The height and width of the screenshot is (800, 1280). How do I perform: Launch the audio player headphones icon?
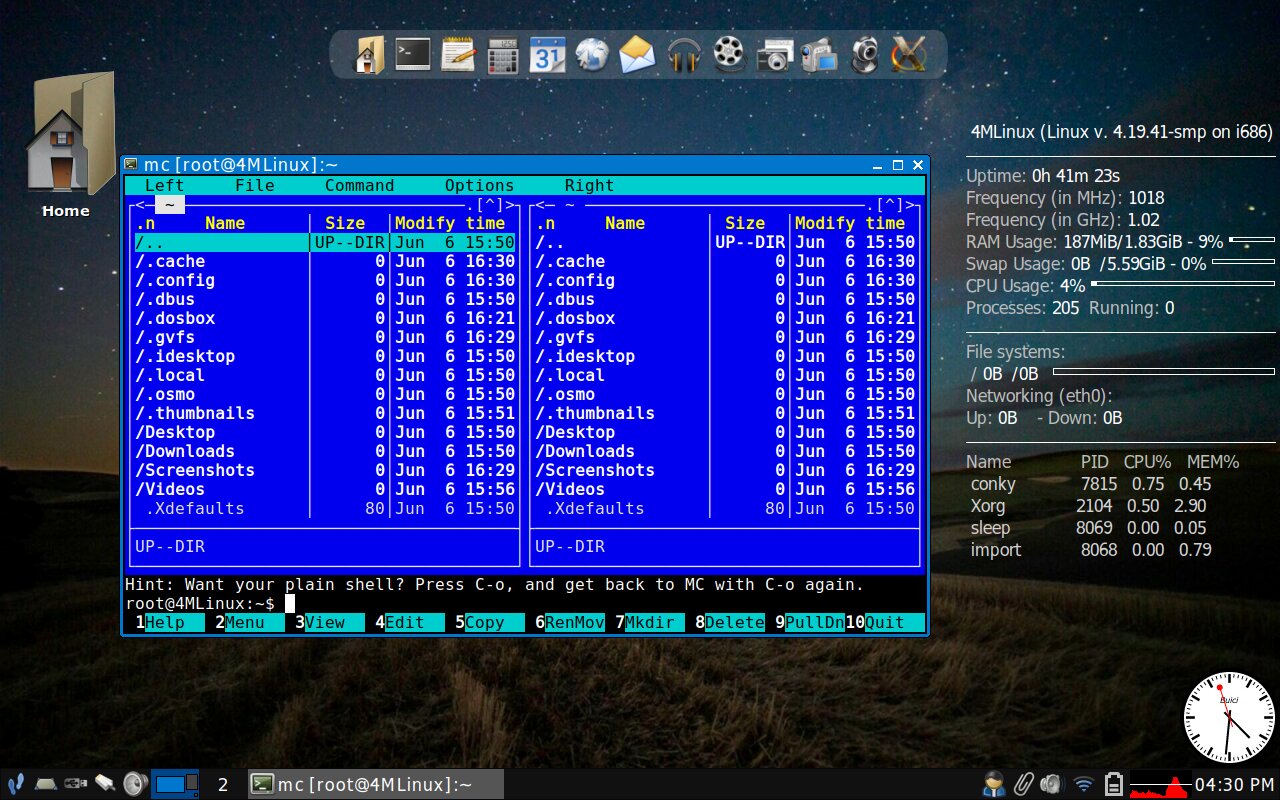[x=682, y=55]
